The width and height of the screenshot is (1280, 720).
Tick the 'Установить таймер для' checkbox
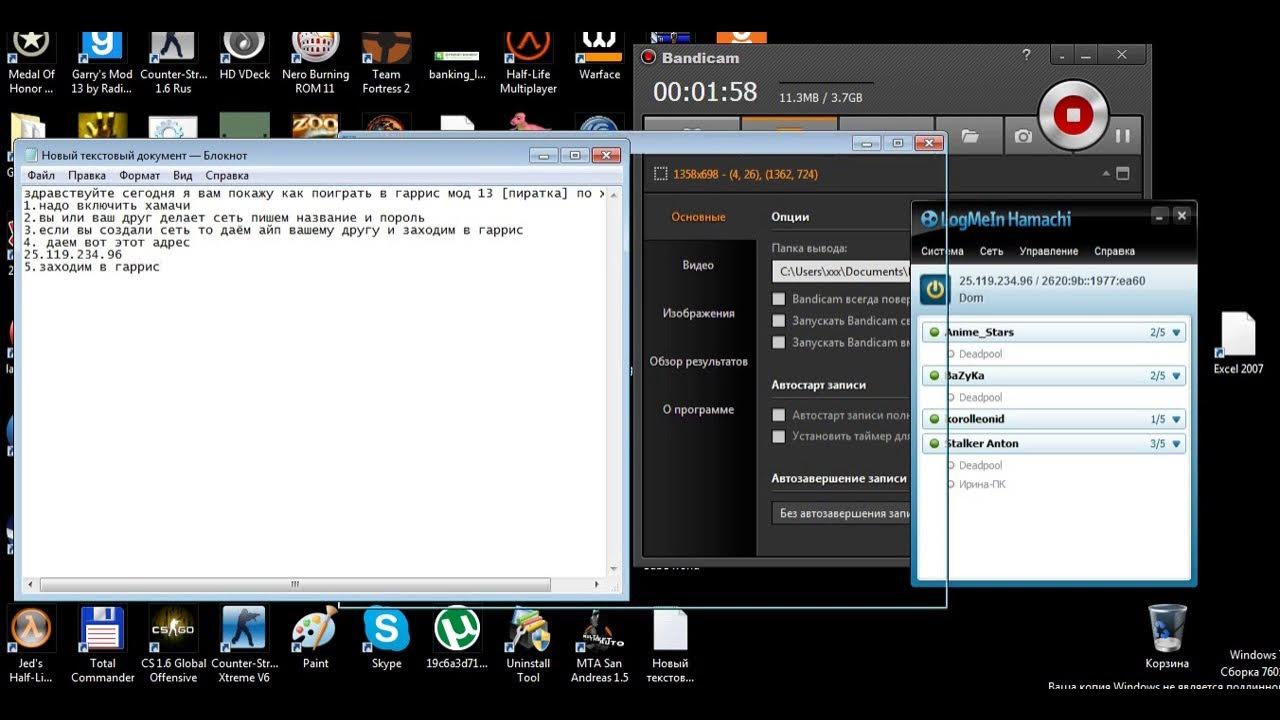[x=779, y=436]
